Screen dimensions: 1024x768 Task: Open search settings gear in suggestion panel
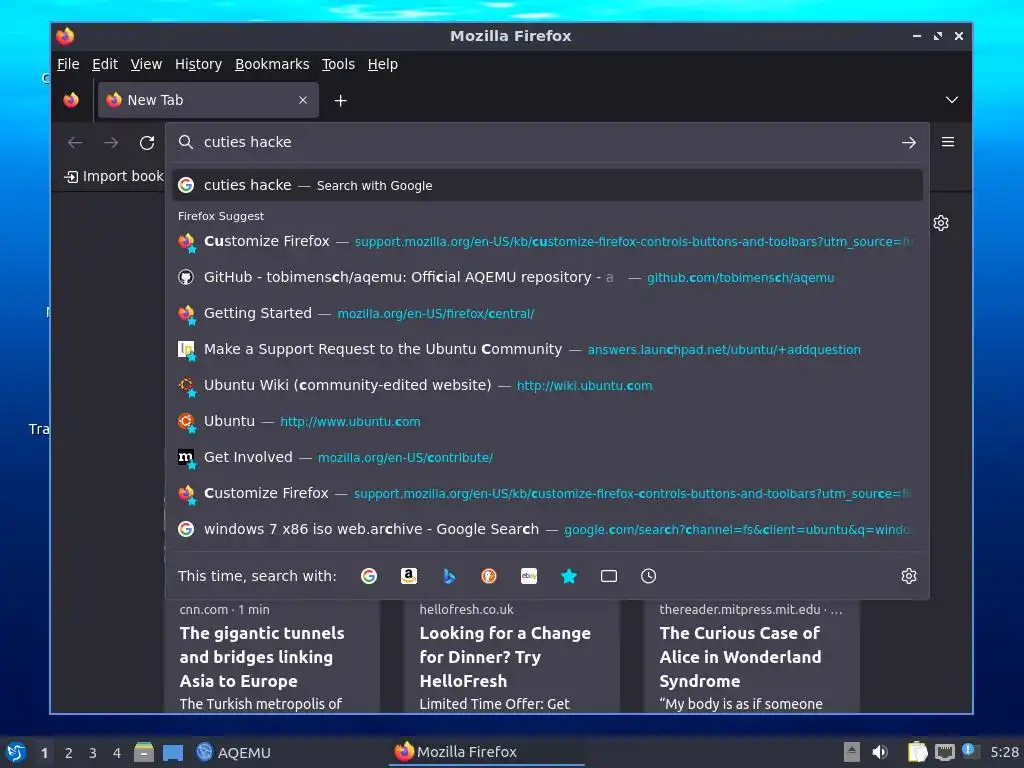point(908,576)
